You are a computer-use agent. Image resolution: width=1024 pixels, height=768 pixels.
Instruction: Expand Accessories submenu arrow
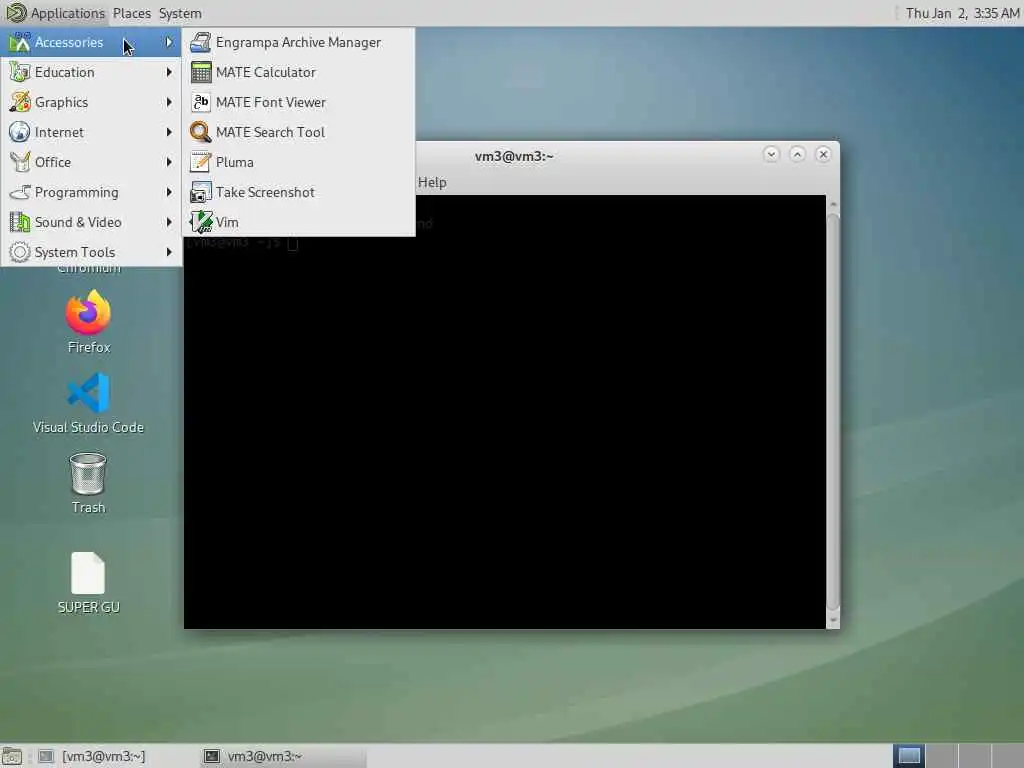[x=169, y=42]
